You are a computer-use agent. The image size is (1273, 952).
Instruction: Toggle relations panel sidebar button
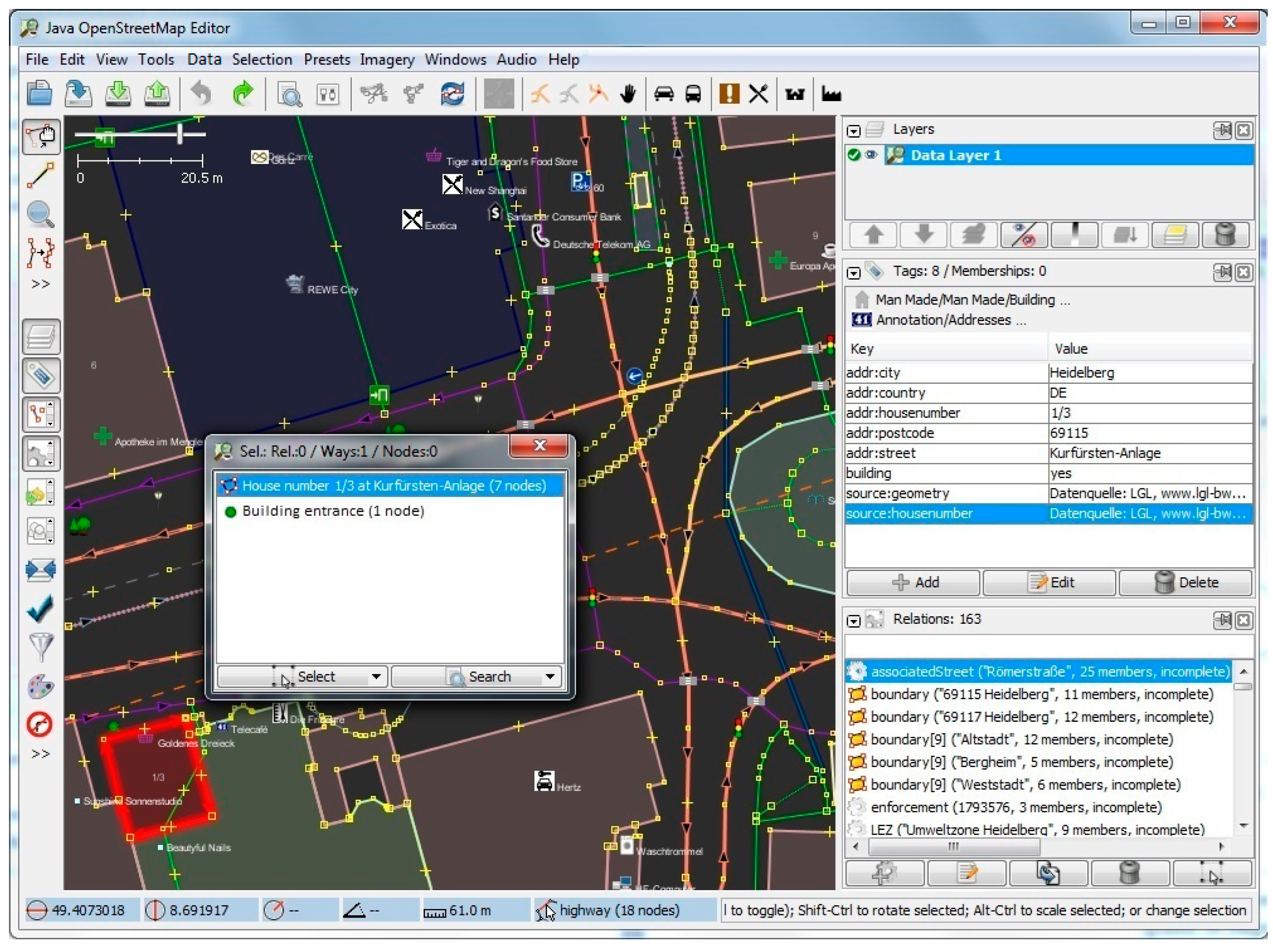click(x=41, y=453)
